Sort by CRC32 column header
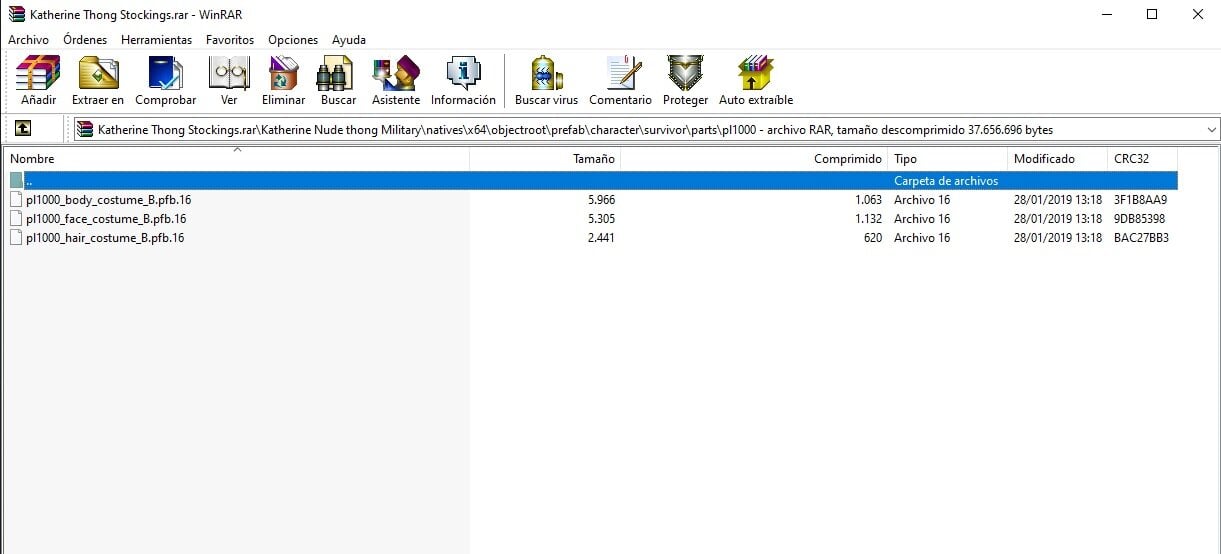Screen dimensions: 1221x554 [x=1143, y=159]
